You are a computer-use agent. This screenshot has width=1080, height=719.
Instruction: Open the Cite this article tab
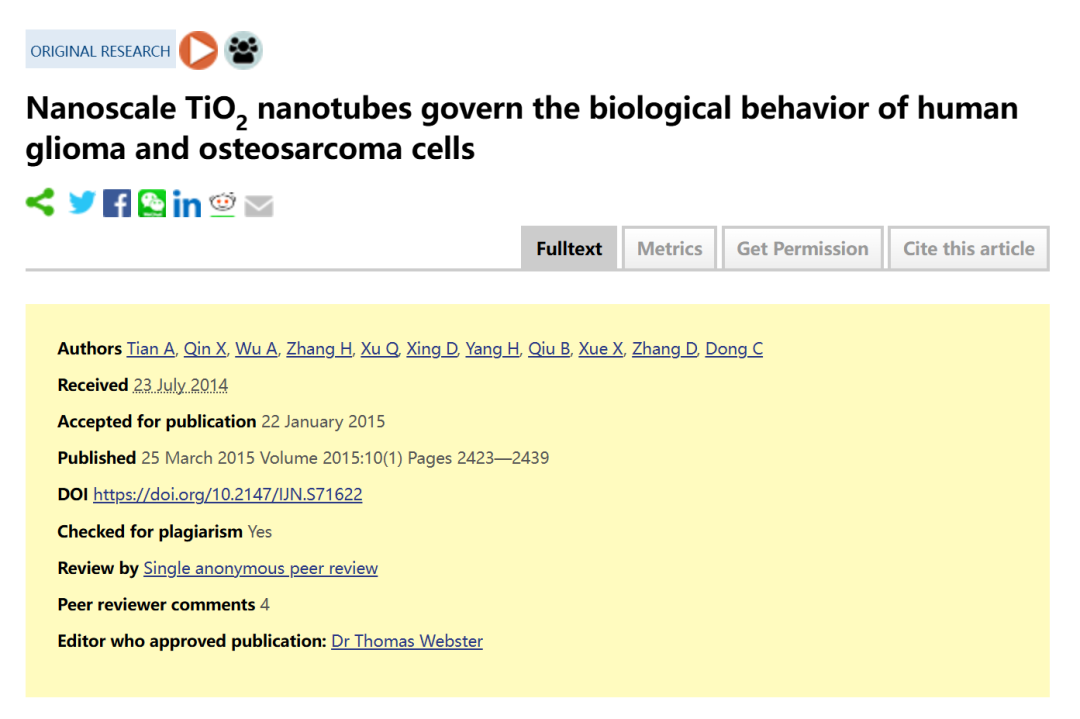(x=968, y=249)
